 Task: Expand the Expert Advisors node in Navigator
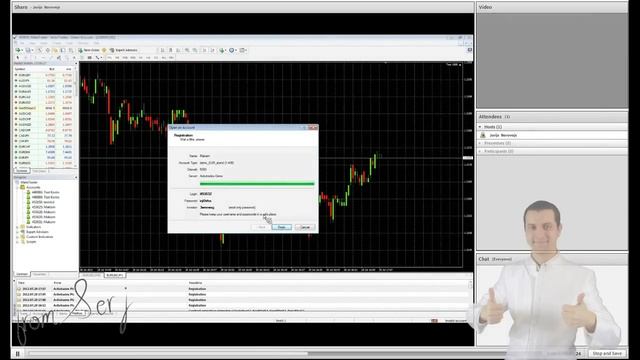pyautogui.click(x=18, y=232)
